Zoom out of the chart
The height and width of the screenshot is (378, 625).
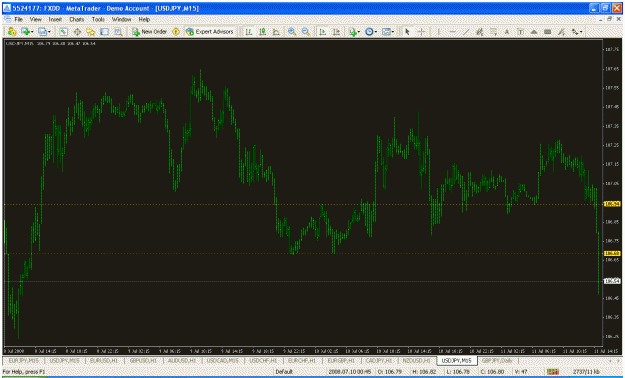pos(305,32)
